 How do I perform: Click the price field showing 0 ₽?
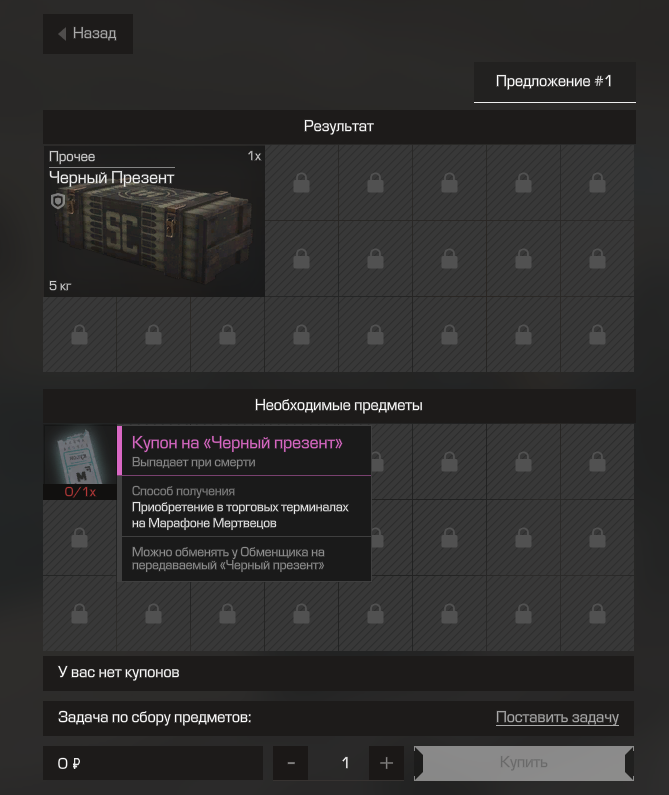pyautogui.click(x=153, y=763)
